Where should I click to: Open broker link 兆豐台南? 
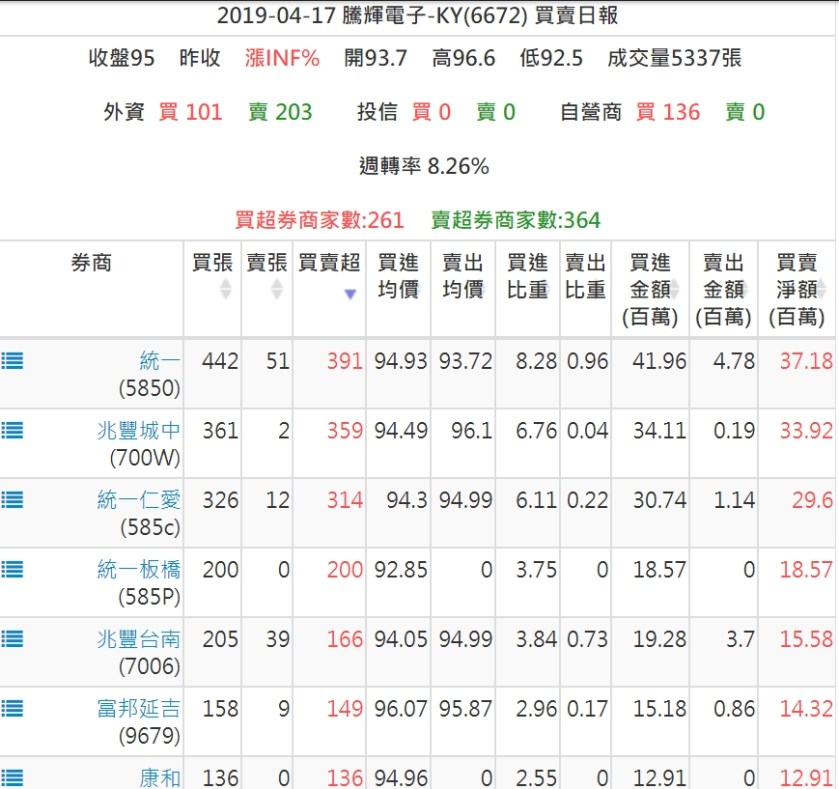point(139,639)
